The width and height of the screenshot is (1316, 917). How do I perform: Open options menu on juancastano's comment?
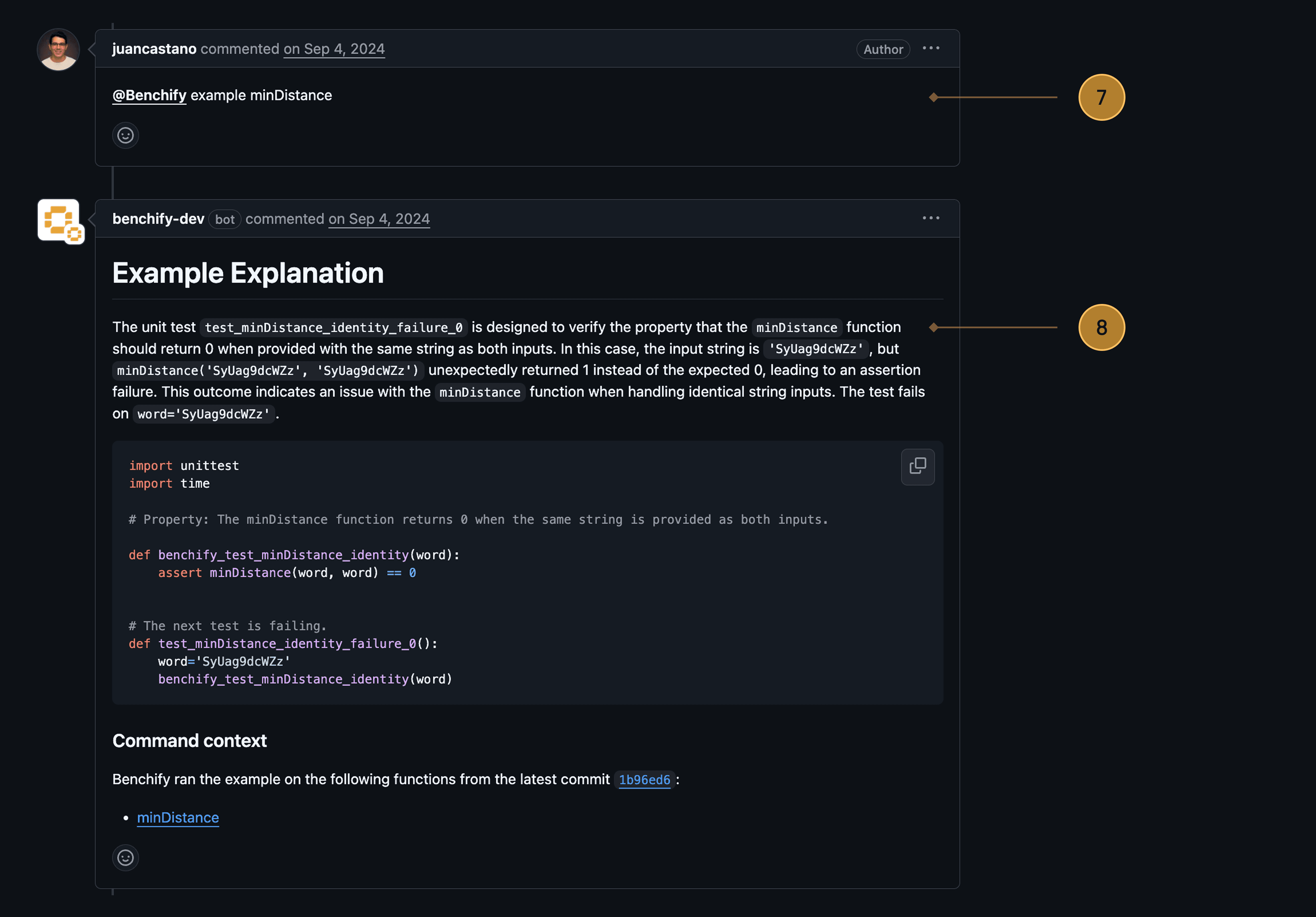[x=930, y=49]
